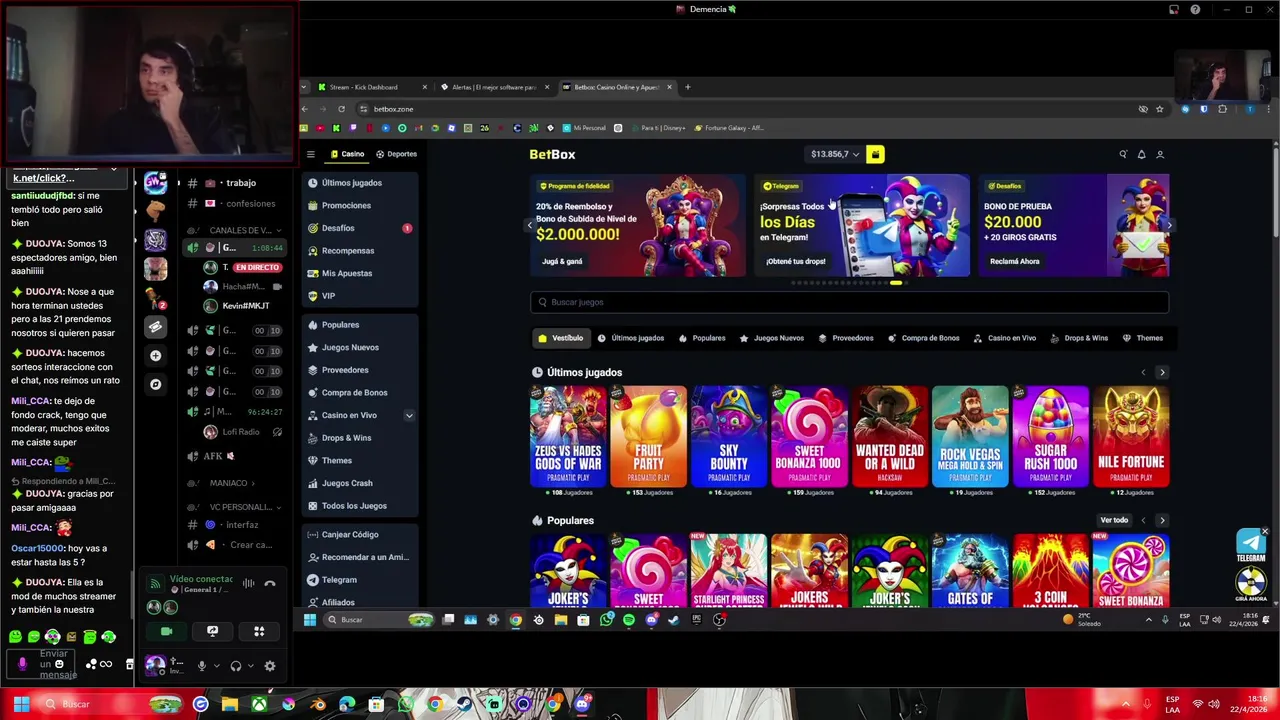Open Discord from bottom Windows taskbar
This screenshot has width=1280, height=720.
(582, 704)
